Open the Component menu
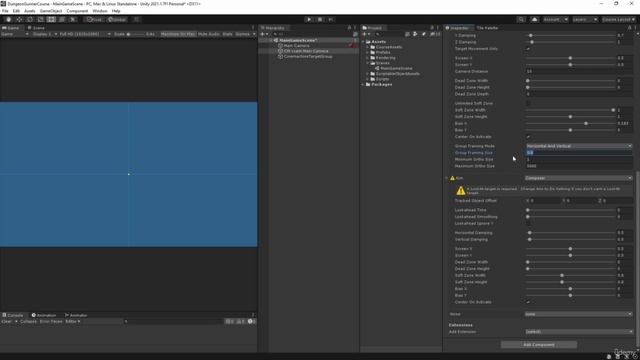The image size is (640, 360). click(77, 11)
